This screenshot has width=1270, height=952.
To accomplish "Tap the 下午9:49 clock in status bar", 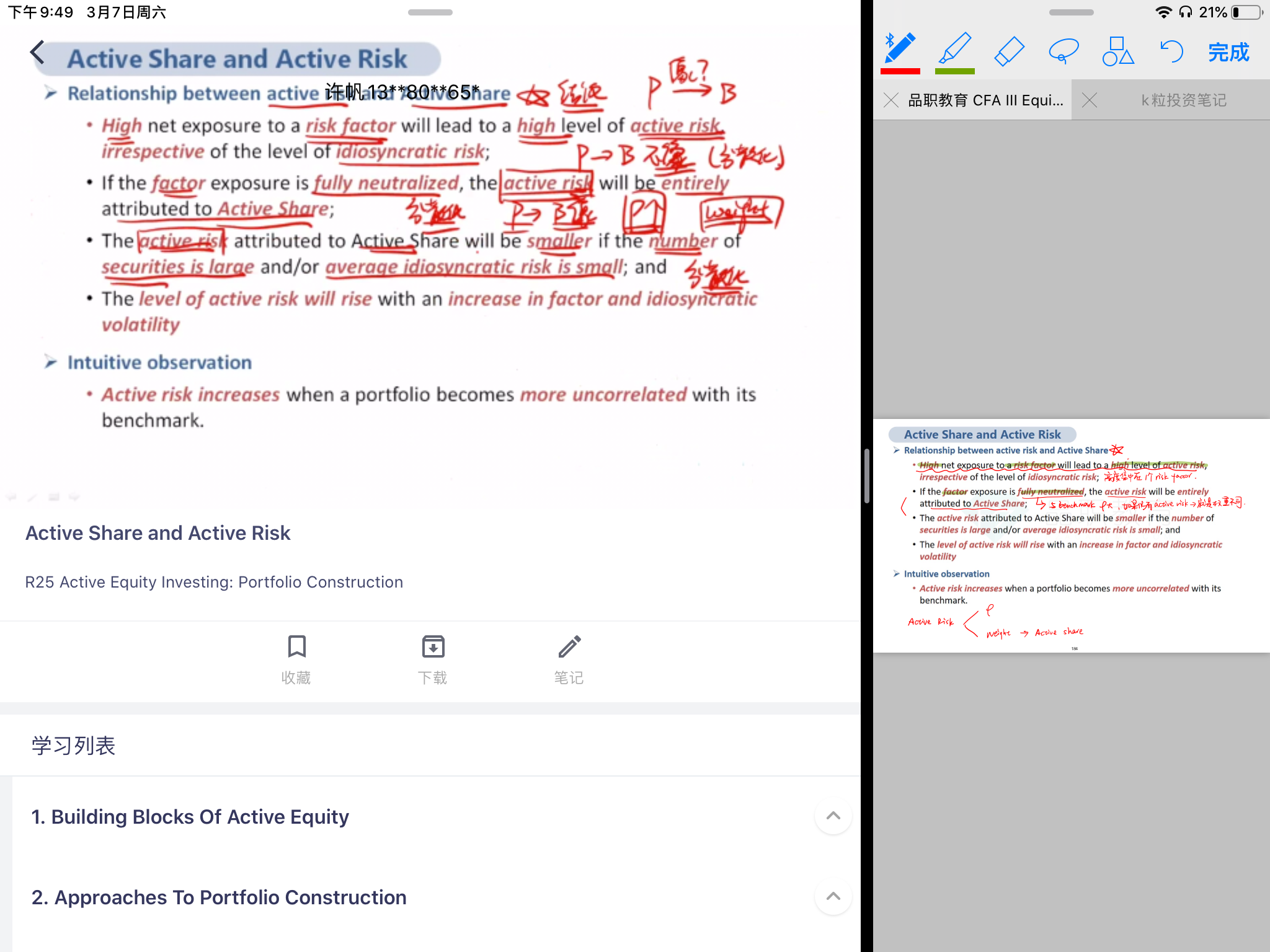I will 40,12.
